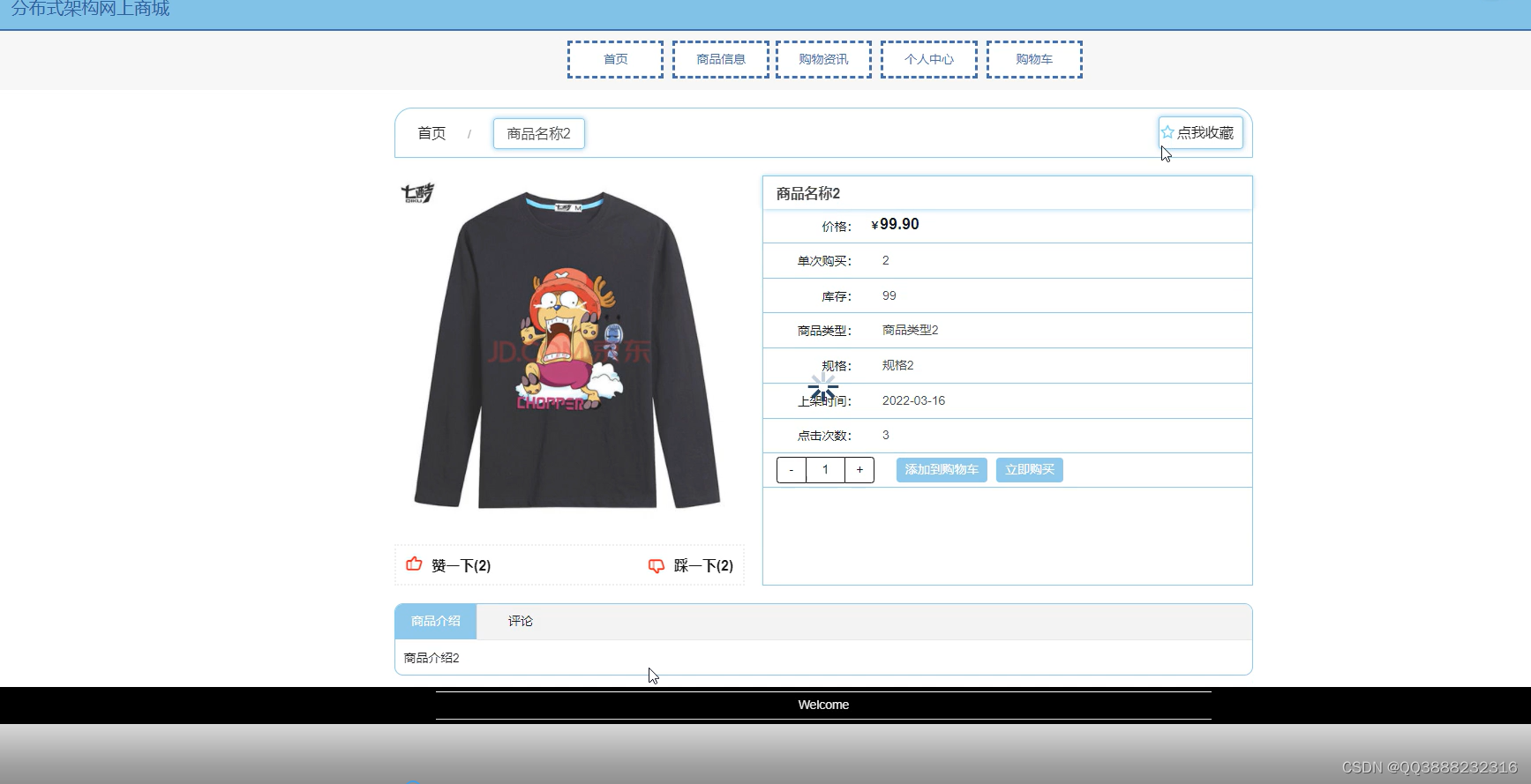The image size is (1531, 784).
Task: Click the 点我收藏 favorite button
Action: (x=1201, y=132)
